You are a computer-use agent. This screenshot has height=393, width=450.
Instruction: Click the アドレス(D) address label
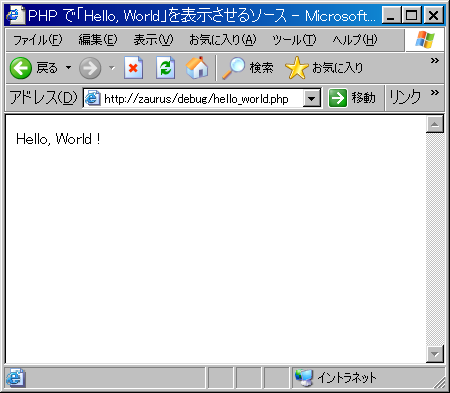coord(43,98)
